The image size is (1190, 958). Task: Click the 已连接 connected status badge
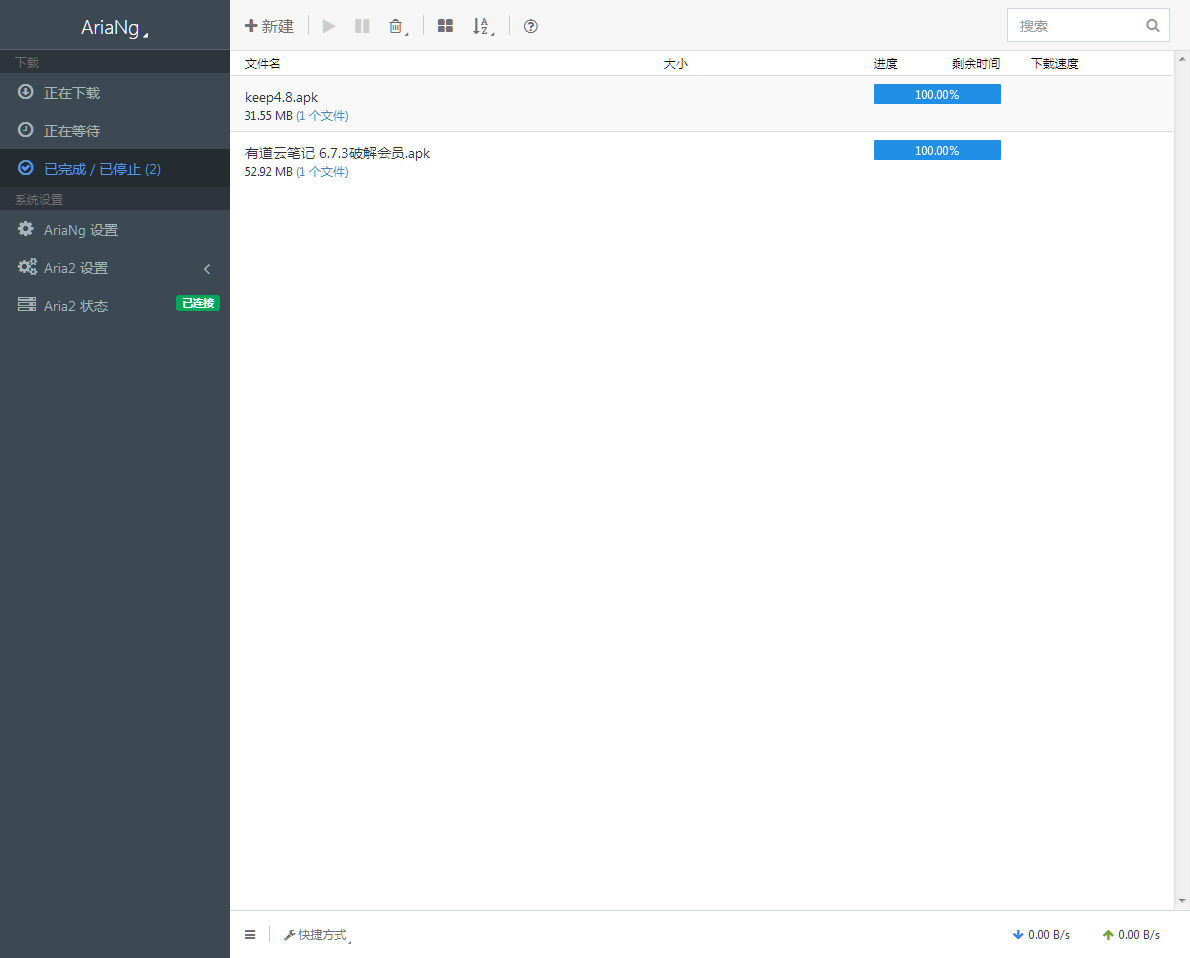pyautogui.click(x=198, y=303)
